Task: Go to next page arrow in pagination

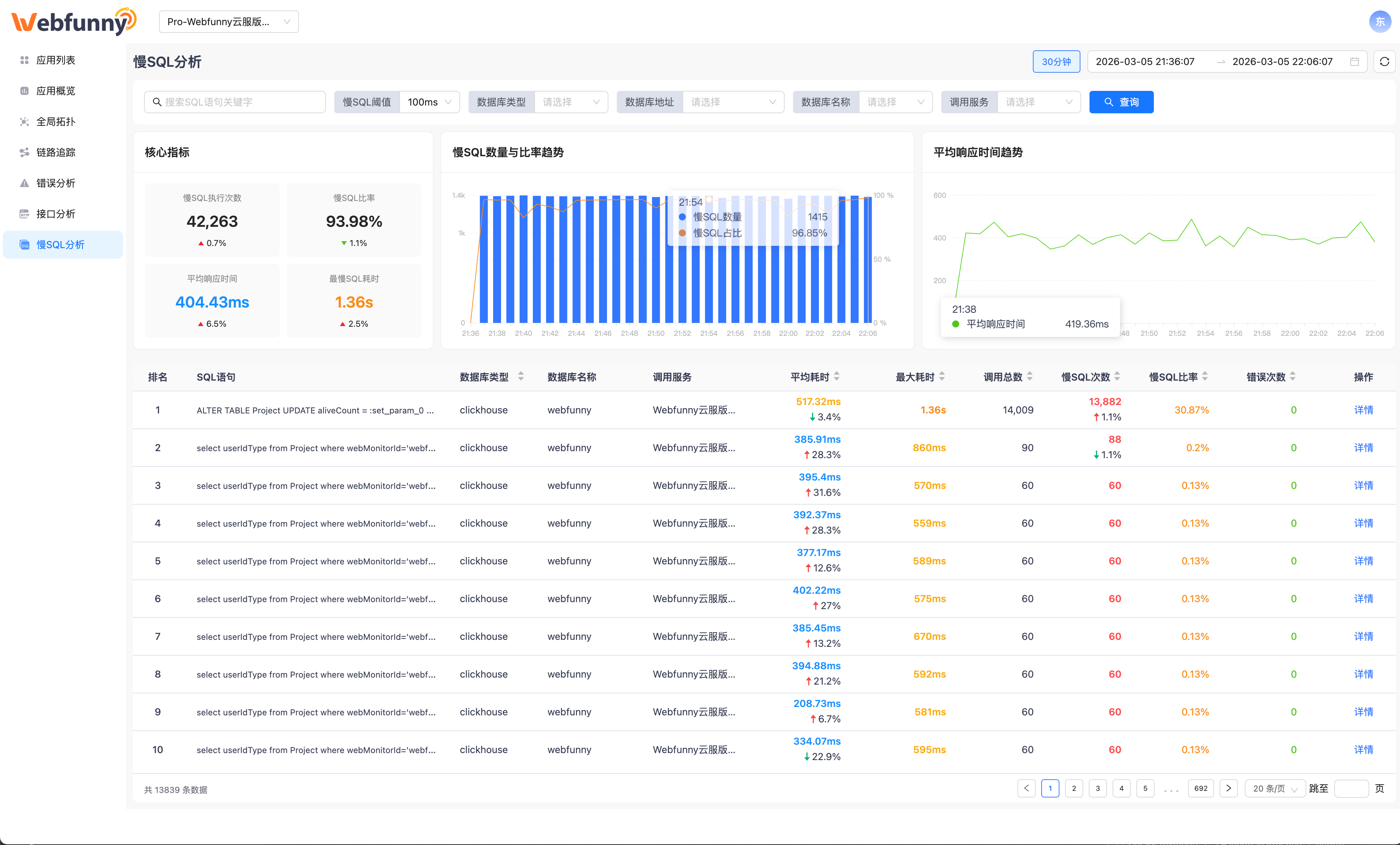Action: tap(1228, 788)
